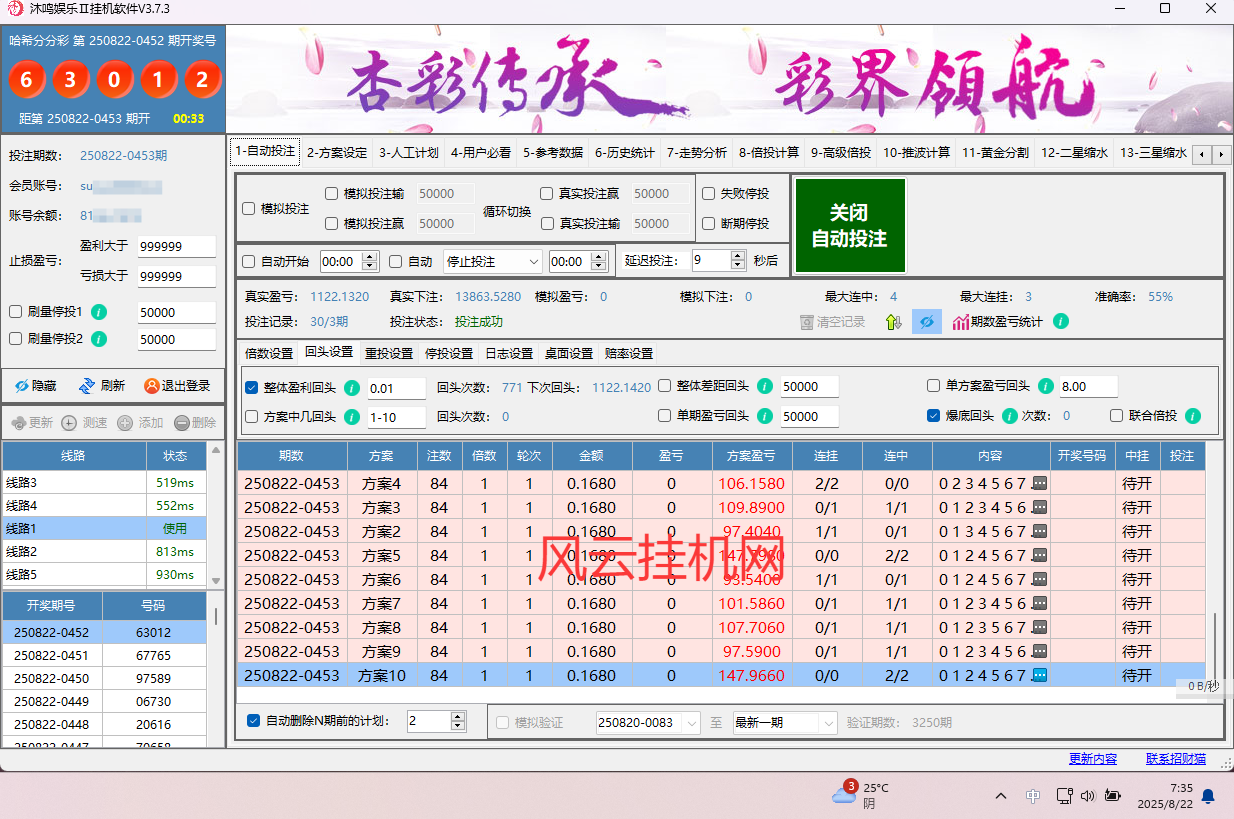The height and width of the screenshot is (819, 1234).
Task: Open the 停止投注 dropdown
Action: [492, 261]
